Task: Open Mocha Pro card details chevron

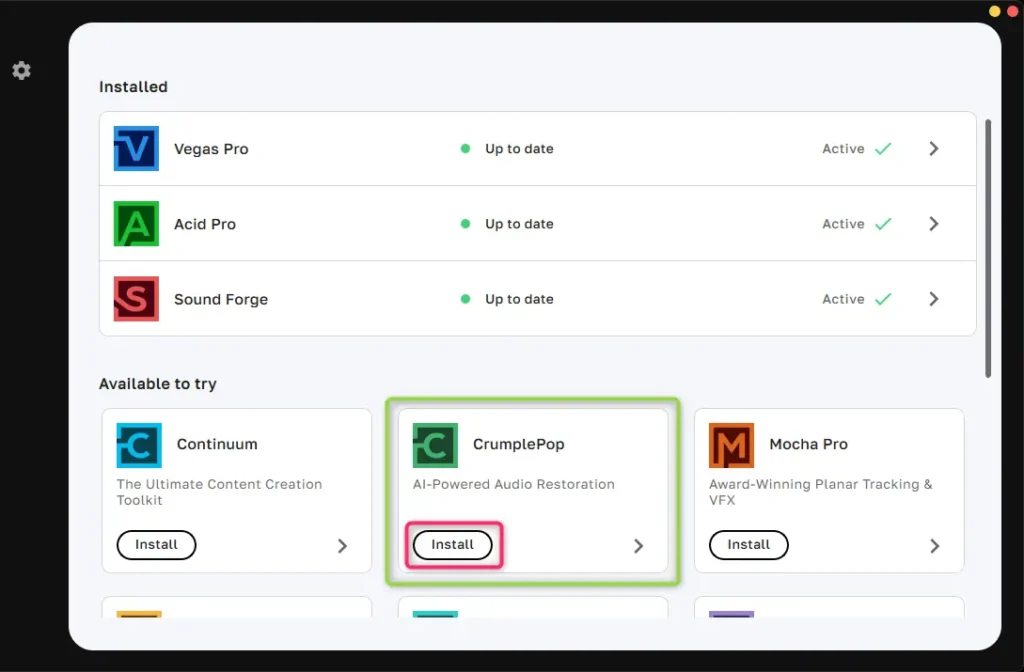Action: (x=935, y=546)
